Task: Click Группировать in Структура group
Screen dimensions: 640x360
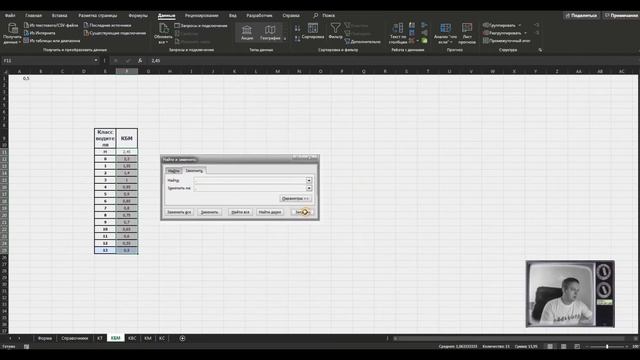Action: click(x=502, y=25)
